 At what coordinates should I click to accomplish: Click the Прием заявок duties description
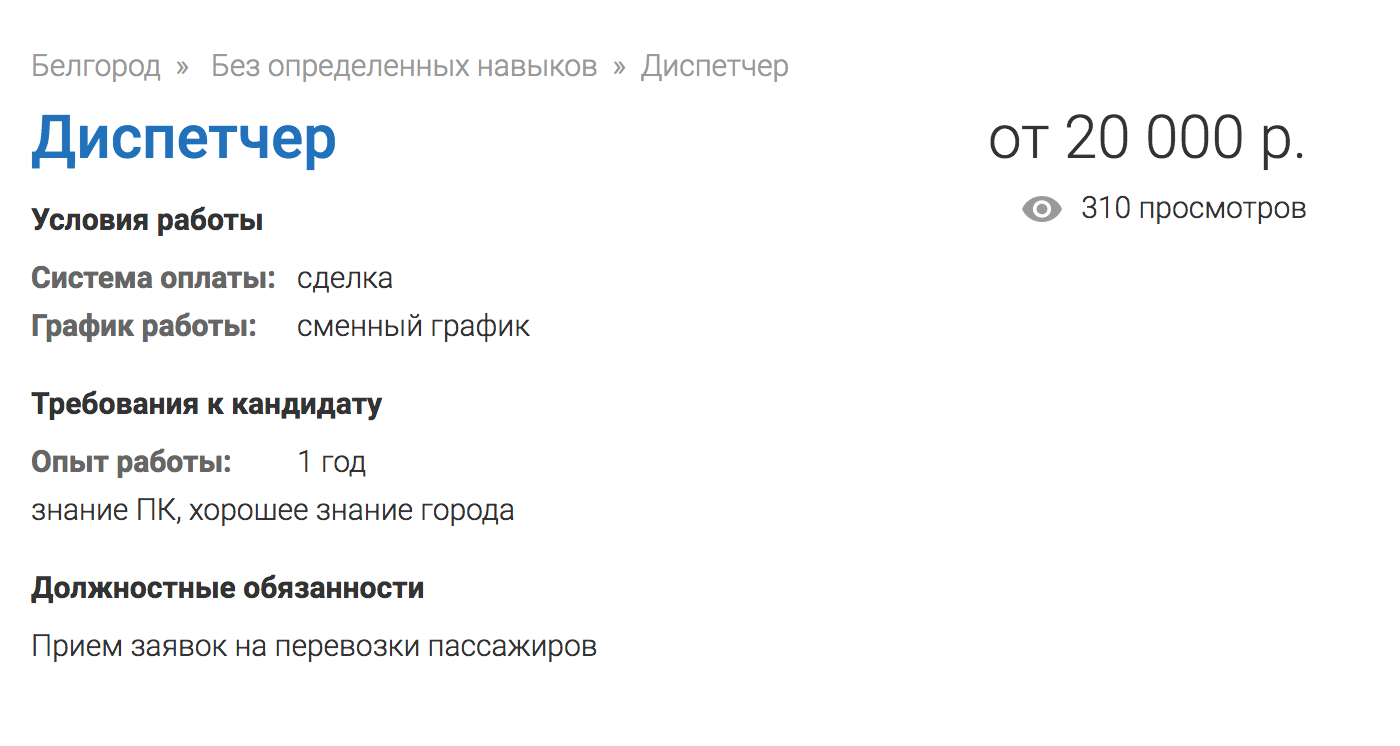tap(314, 646)
